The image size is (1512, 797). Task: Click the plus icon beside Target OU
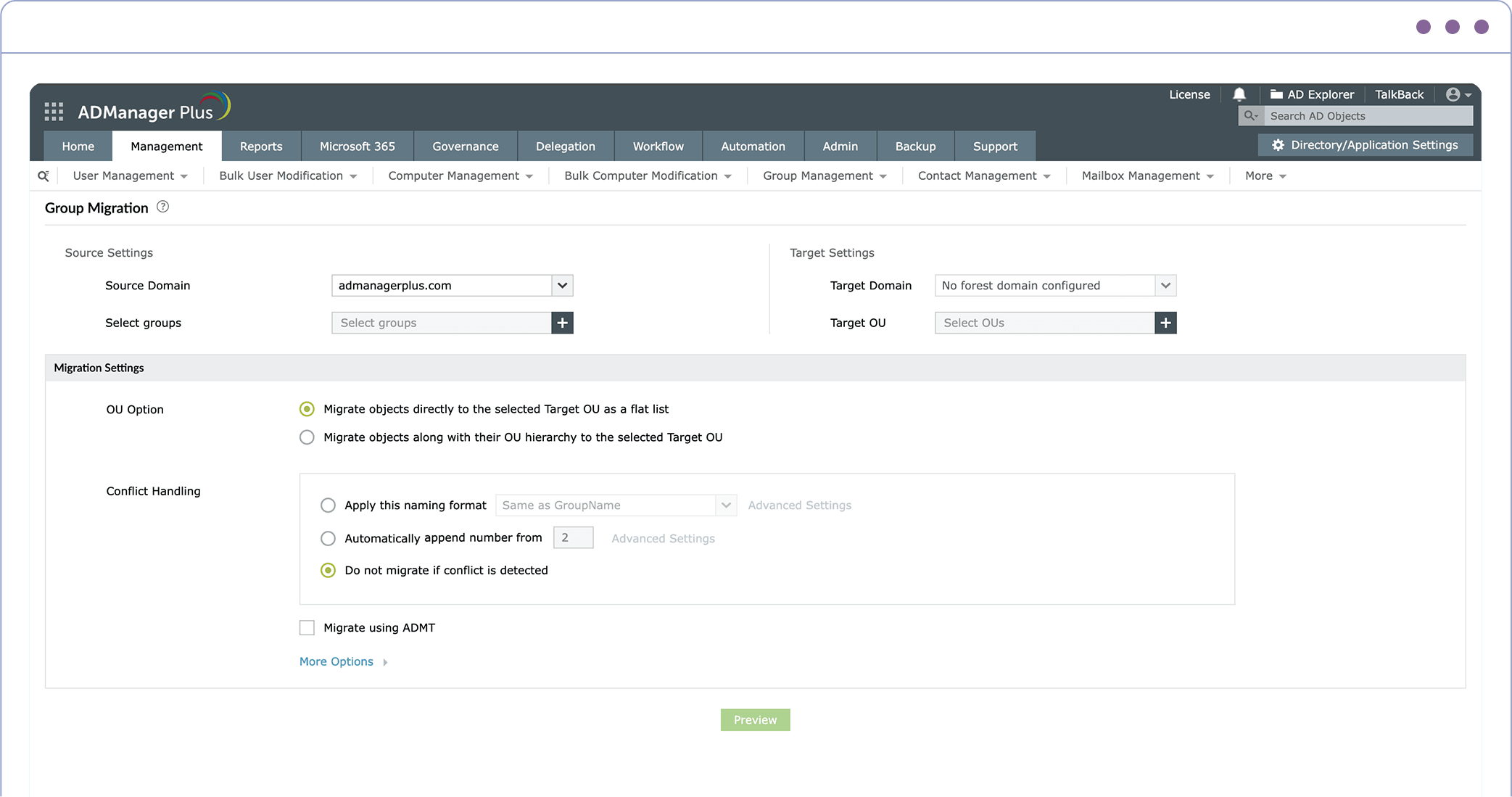[x=1165, y=323]
